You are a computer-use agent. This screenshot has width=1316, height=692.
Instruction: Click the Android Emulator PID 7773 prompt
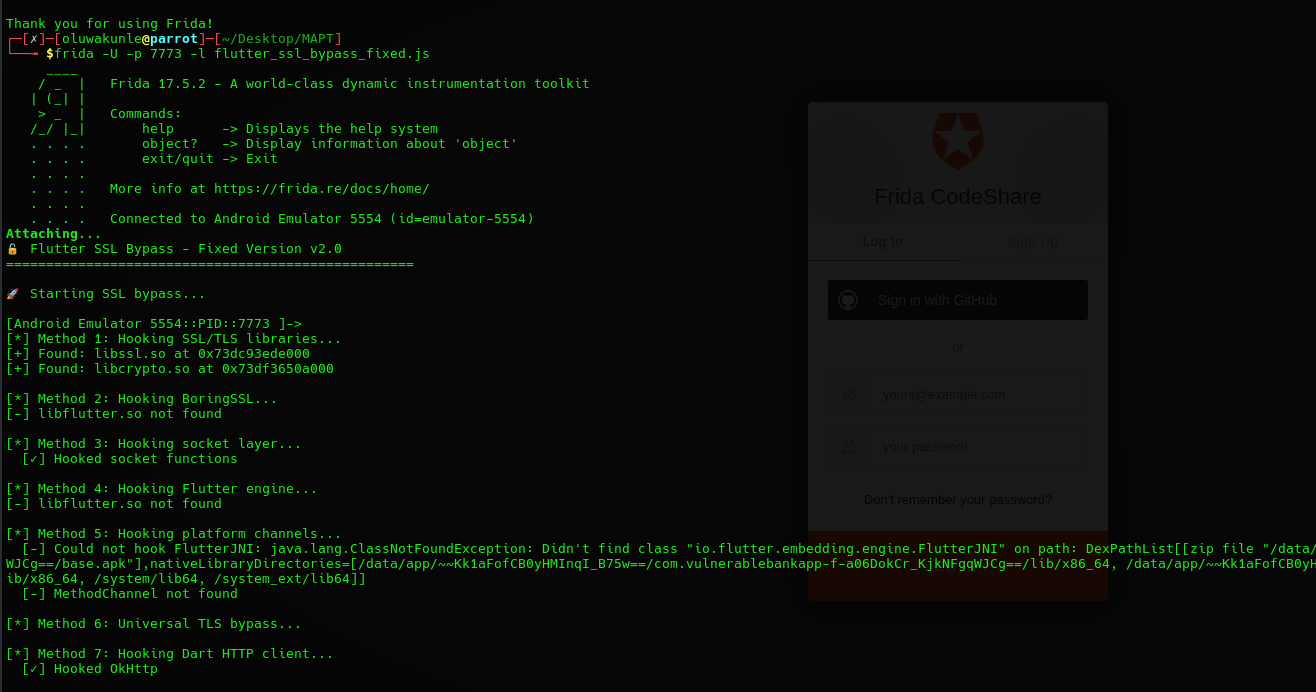154,324
